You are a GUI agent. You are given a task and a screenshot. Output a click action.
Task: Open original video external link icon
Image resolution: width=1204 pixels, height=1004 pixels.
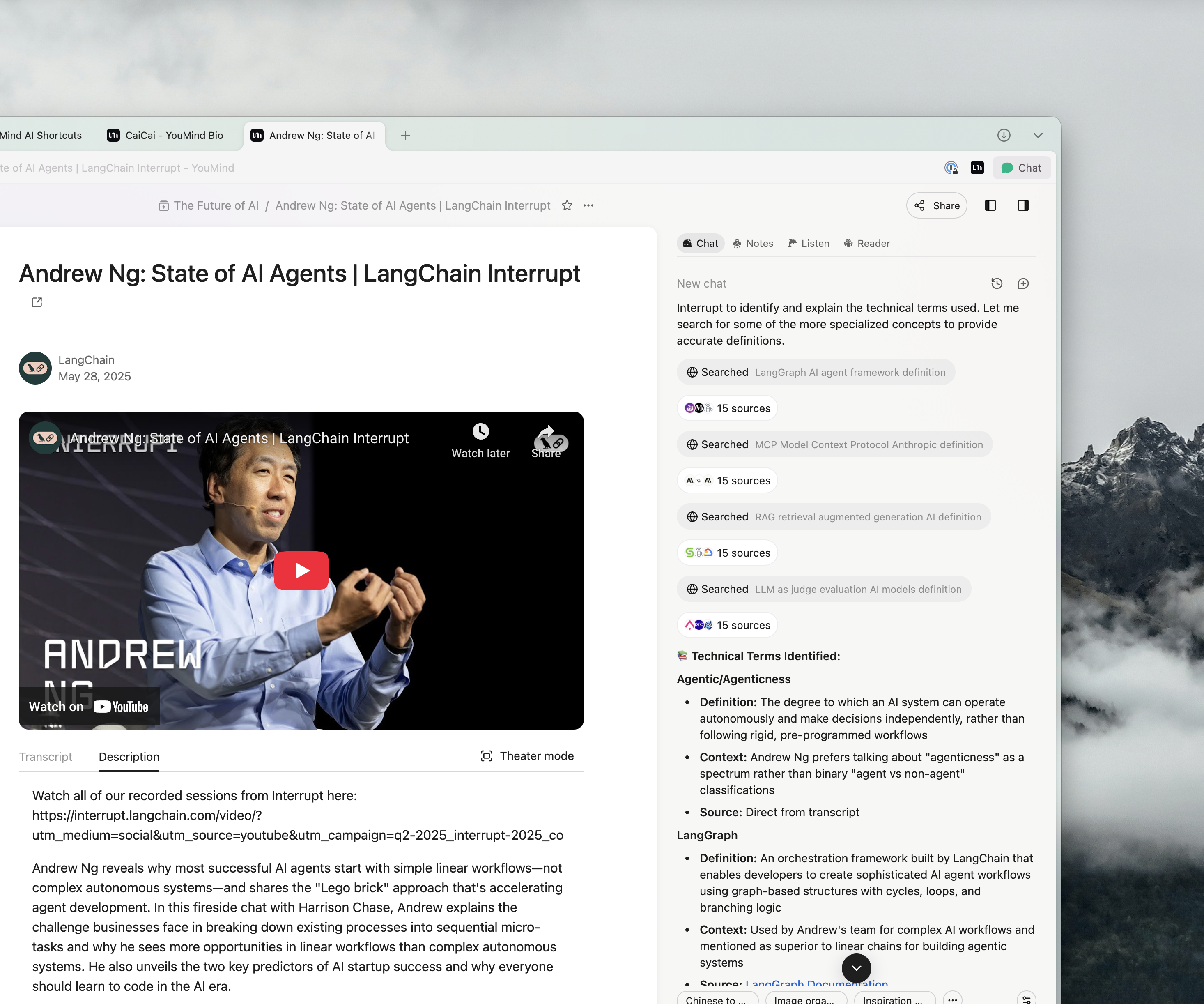pos(37,302)
